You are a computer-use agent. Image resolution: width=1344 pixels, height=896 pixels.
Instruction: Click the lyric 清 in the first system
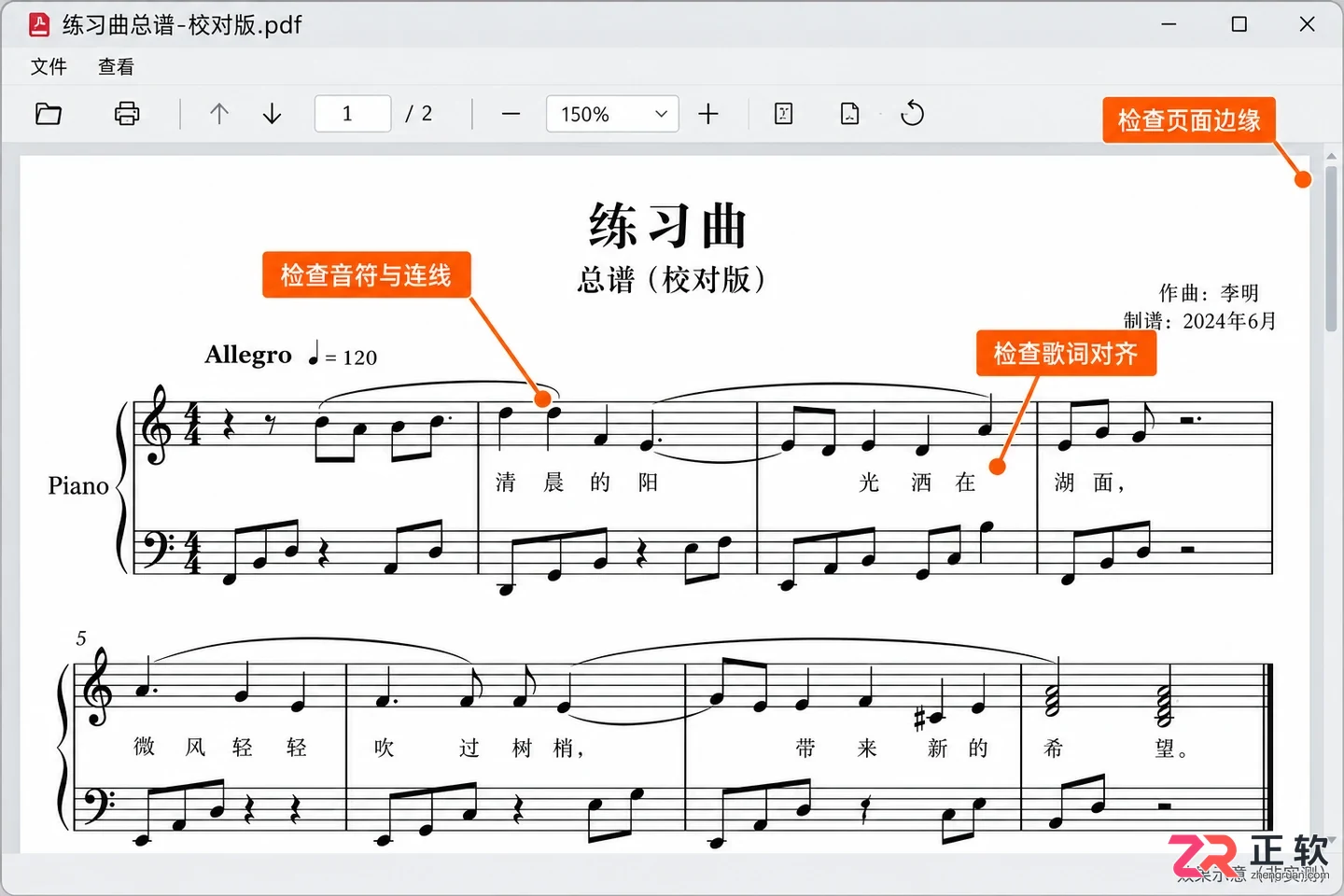505,483
